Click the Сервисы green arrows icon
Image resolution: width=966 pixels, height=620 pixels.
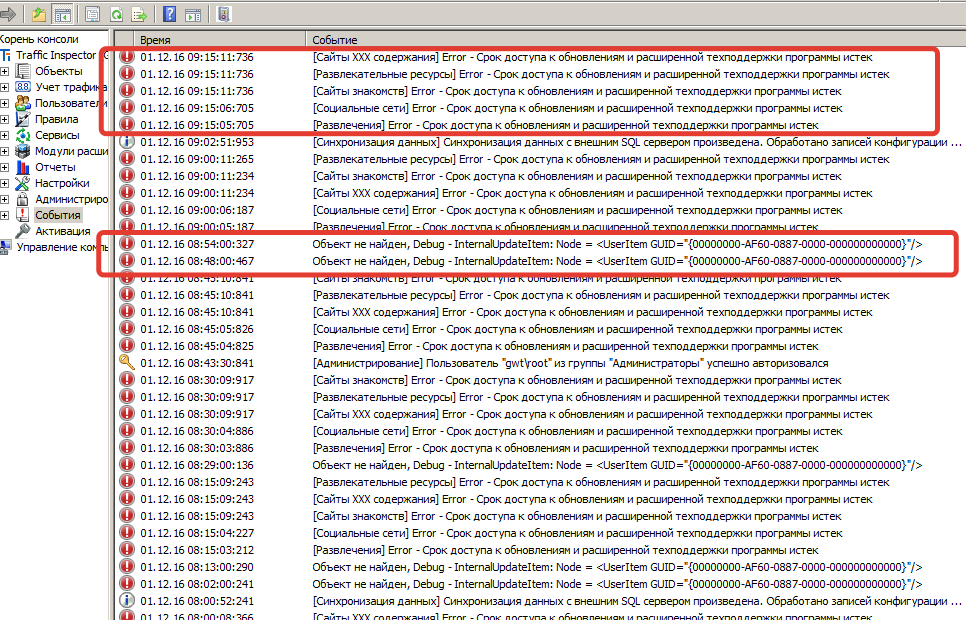click(23, 135)
